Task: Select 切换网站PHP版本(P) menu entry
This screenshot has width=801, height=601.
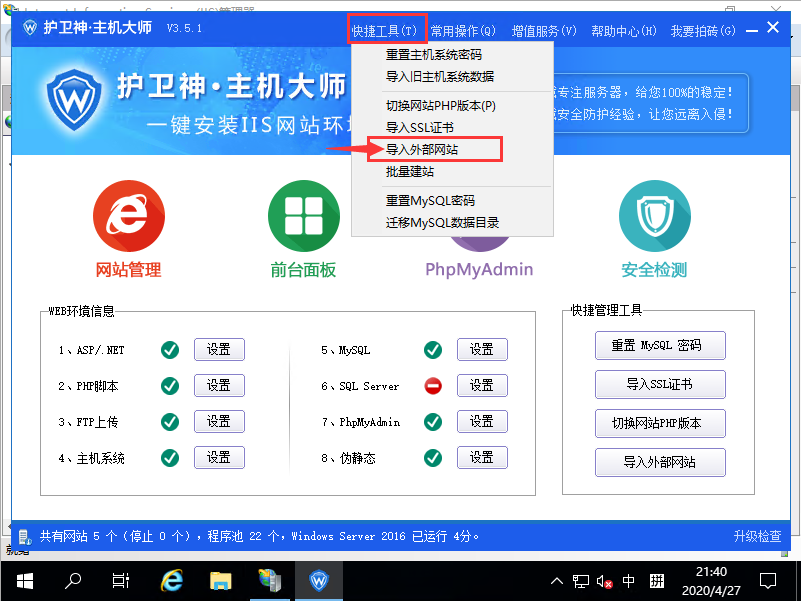Action: [x=440, y=106]
